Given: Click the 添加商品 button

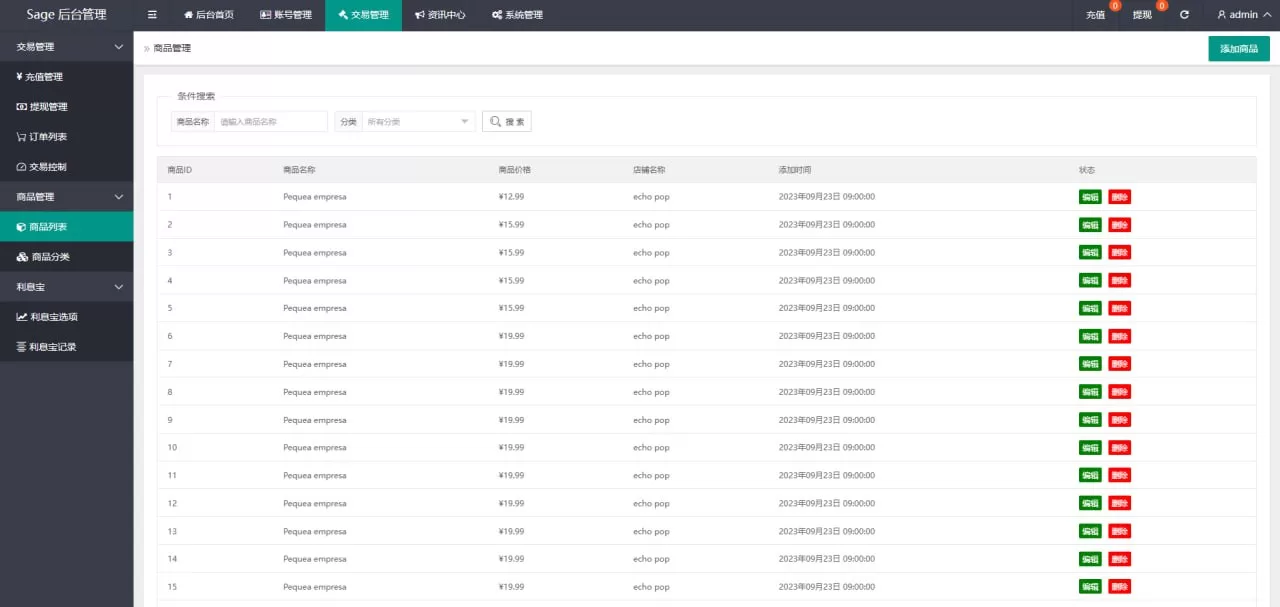Looking at the screenshot, I should pyautogui.click(x=1238, y=49).
